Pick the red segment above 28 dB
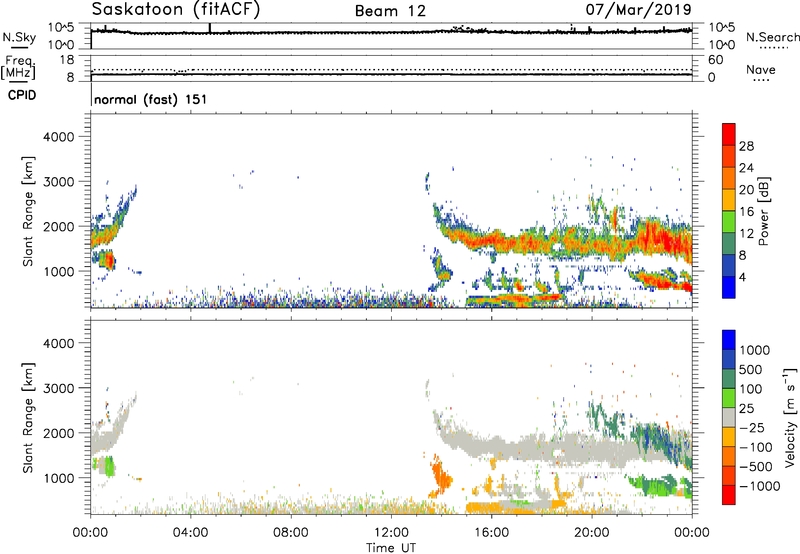800x554 pixels. 729,134
